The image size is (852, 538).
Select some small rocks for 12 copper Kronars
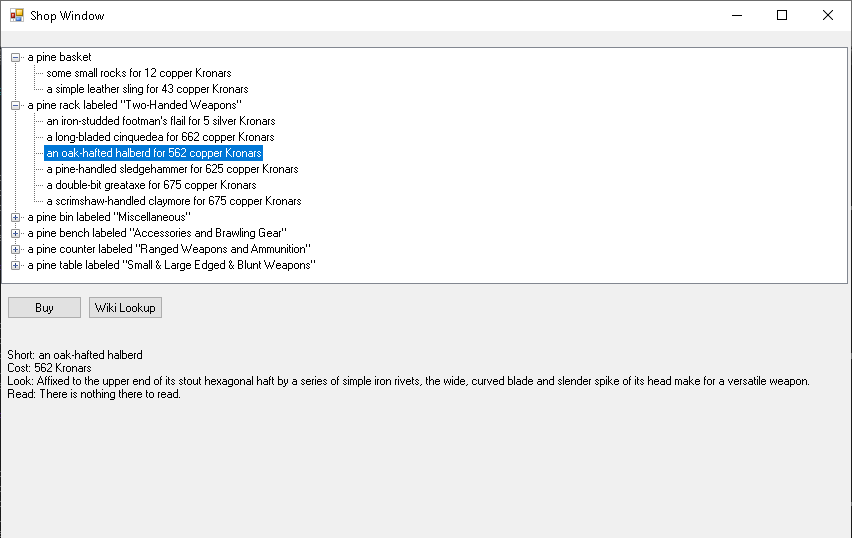pos(138,73)
